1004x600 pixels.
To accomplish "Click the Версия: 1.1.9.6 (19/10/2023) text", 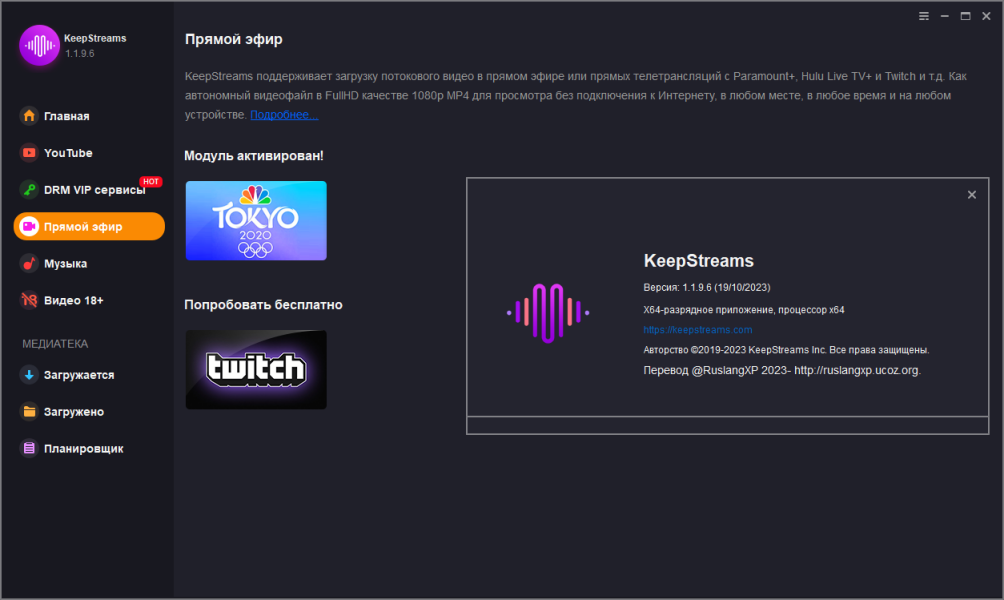I will tap(706, 288).
